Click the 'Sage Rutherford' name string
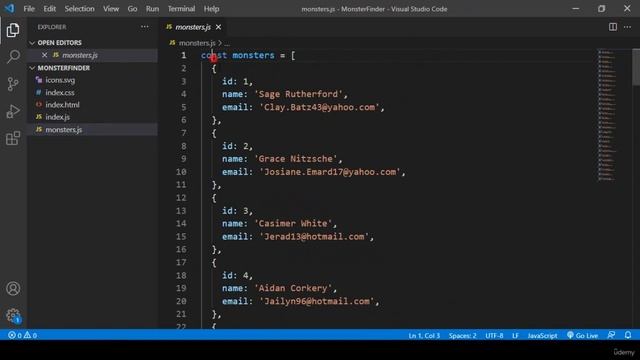 298,94
